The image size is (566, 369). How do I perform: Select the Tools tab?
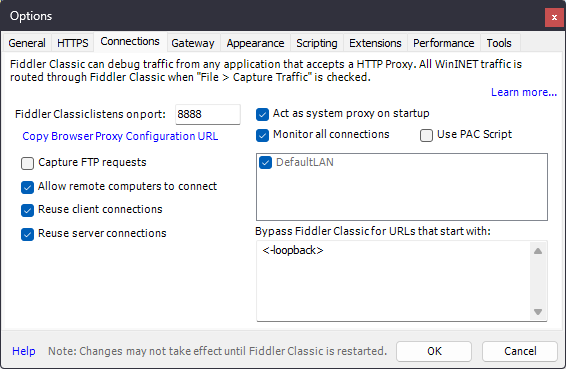point(499,43)
